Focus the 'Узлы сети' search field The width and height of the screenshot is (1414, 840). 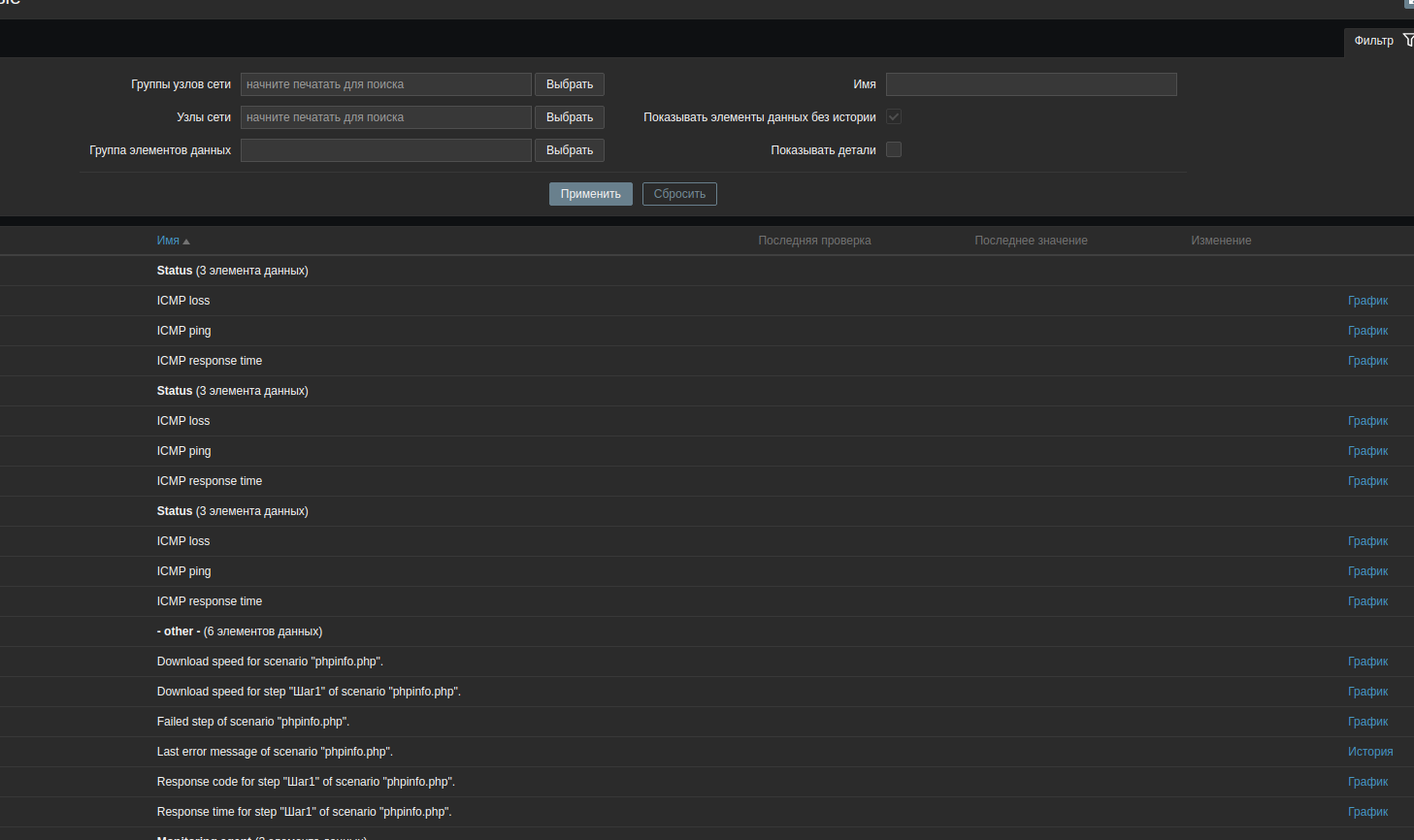385,117
